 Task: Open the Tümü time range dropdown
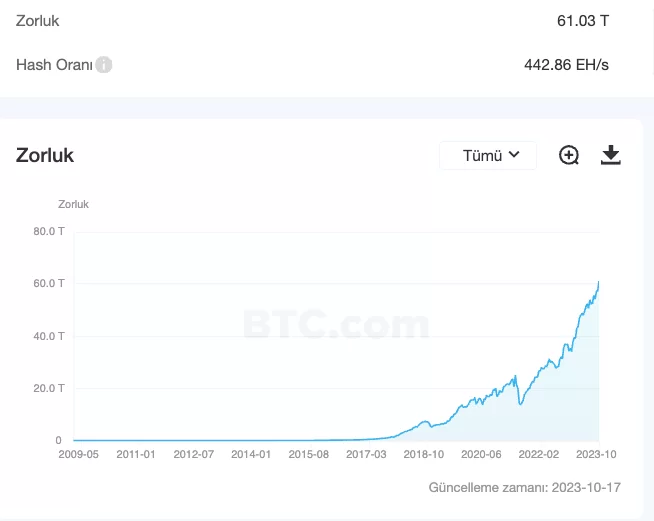(x=488, y=155)
